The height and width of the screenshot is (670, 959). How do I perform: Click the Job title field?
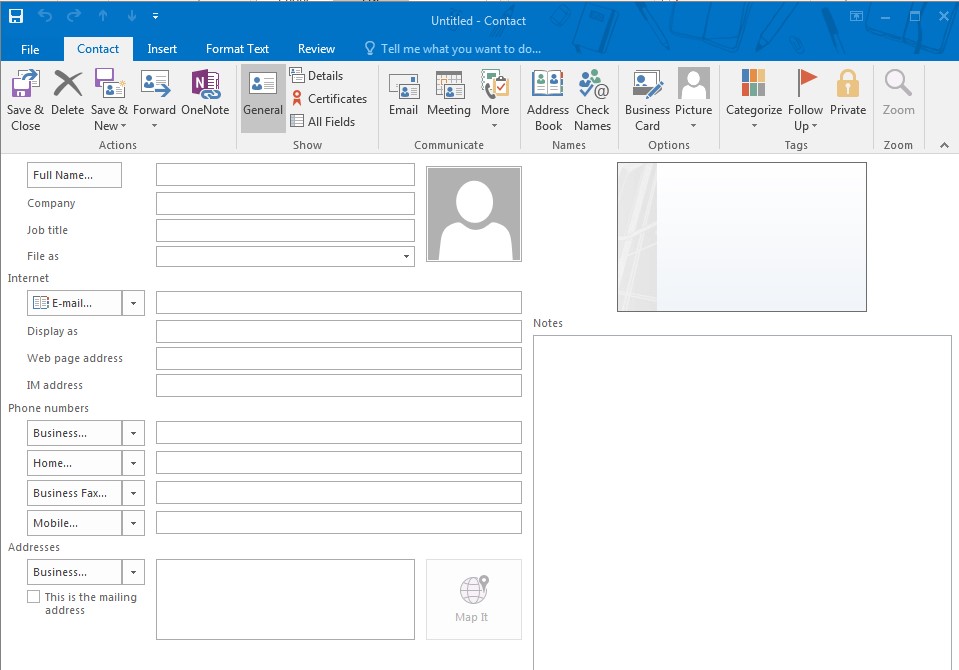pos(285,231)
